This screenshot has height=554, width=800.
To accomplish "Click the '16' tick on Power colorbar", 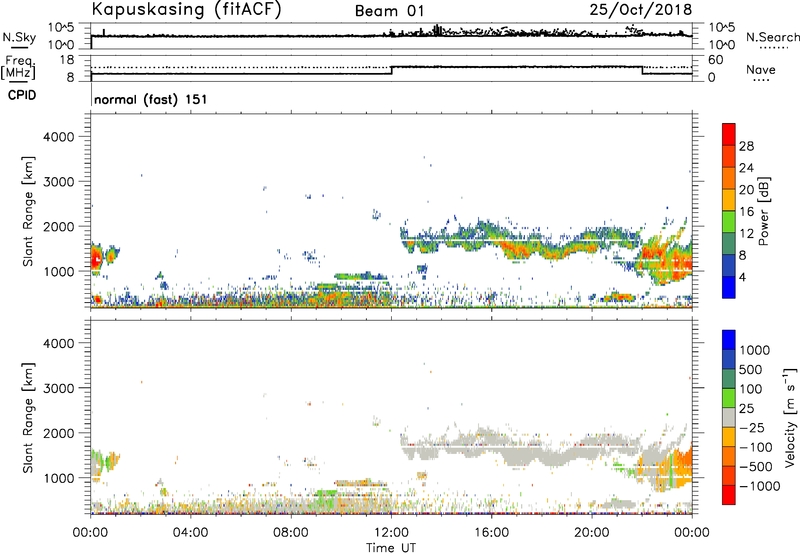I will coord(746,212).
